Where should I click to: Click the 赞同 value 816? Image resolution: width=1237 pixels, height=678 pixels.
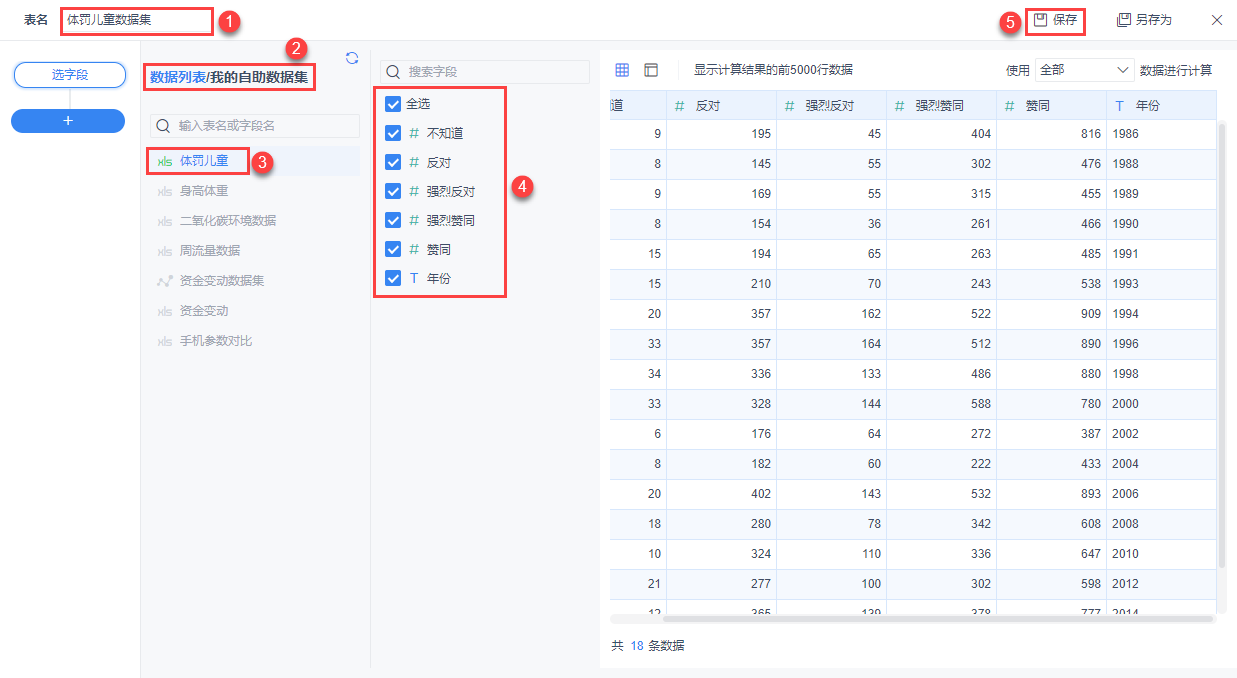[1090, 134]
